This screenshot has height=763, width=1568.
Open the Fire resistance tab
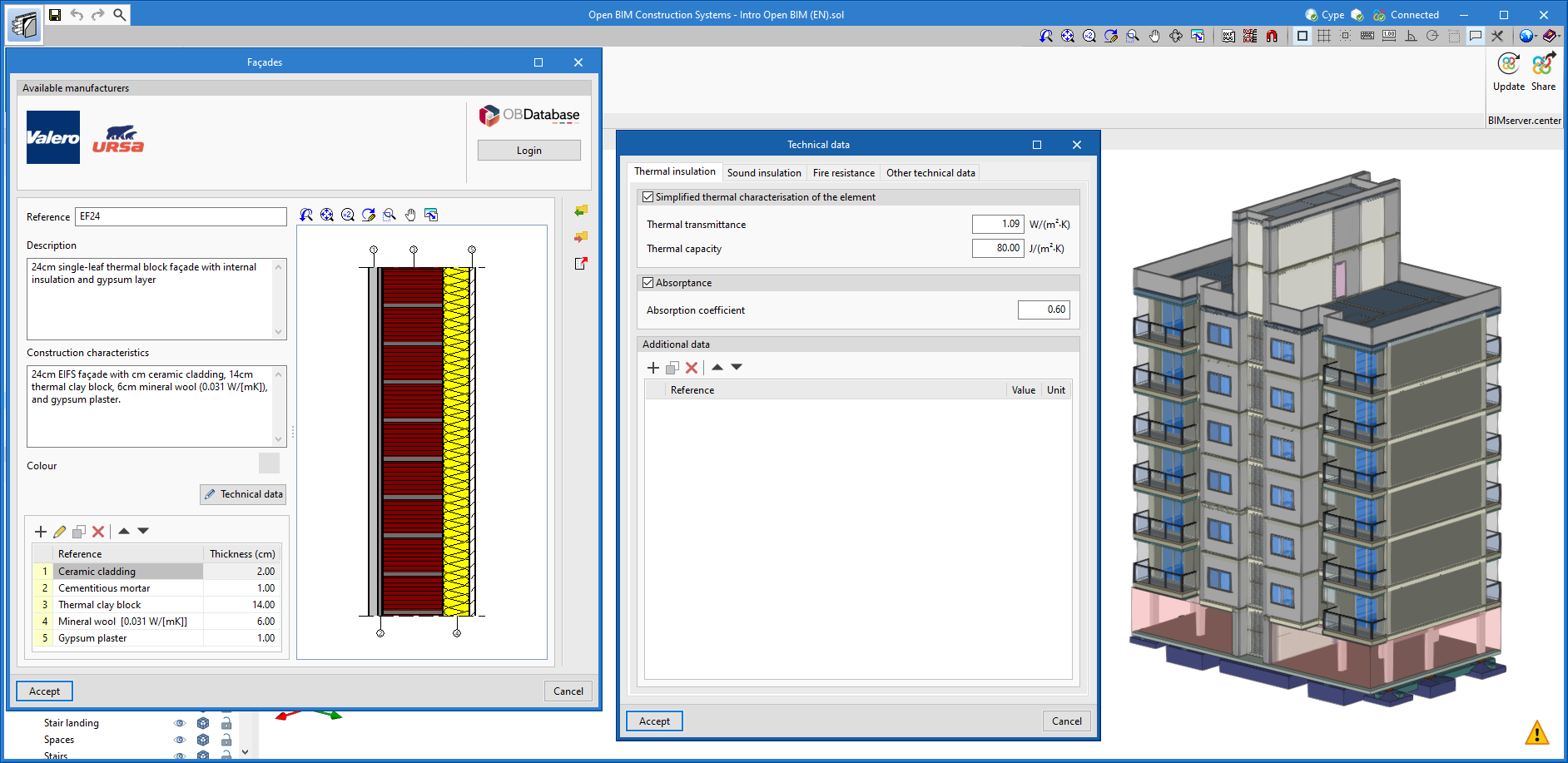(x=843, y=173)
